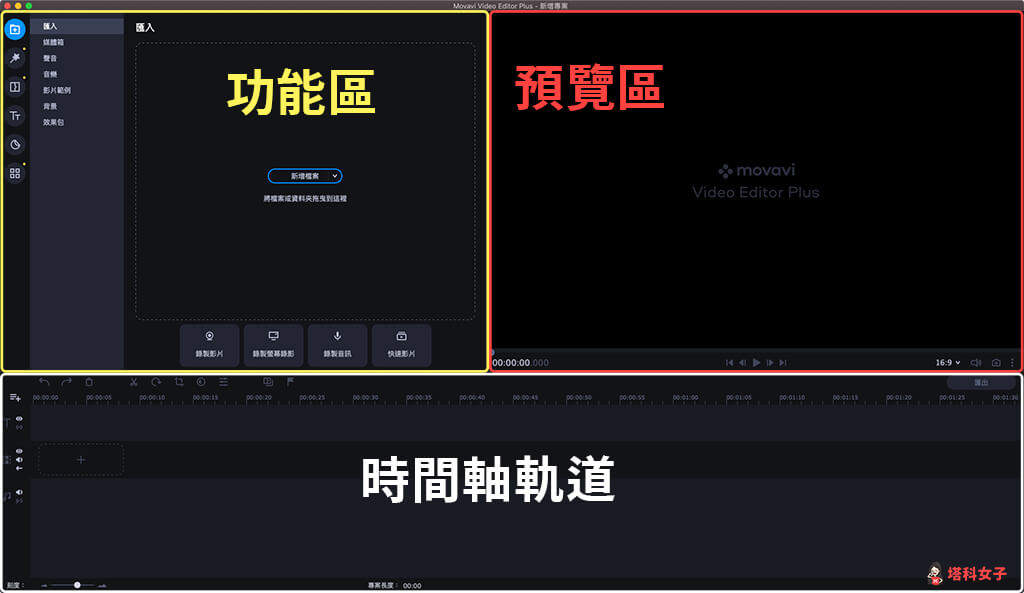Adjust the timeline zoom slider

click(78, 583)
